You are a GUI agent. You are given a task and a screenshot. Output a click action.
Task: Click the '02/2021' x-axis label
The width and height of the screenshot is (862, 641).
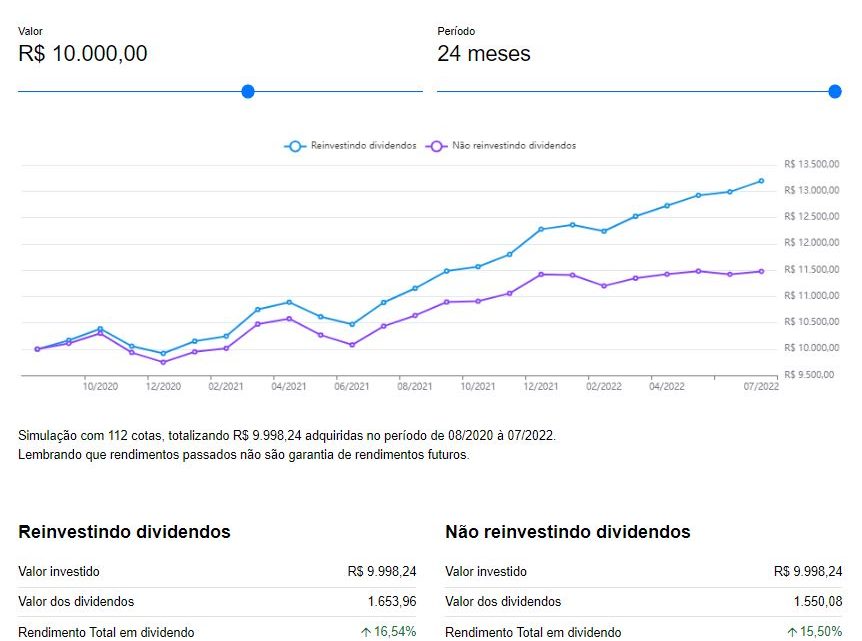coord(226,386)
